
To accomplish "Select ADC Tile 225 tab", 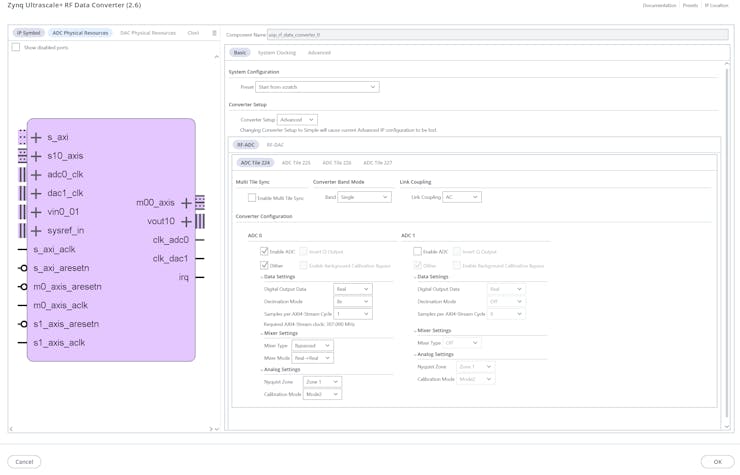I will coord(296,163).
